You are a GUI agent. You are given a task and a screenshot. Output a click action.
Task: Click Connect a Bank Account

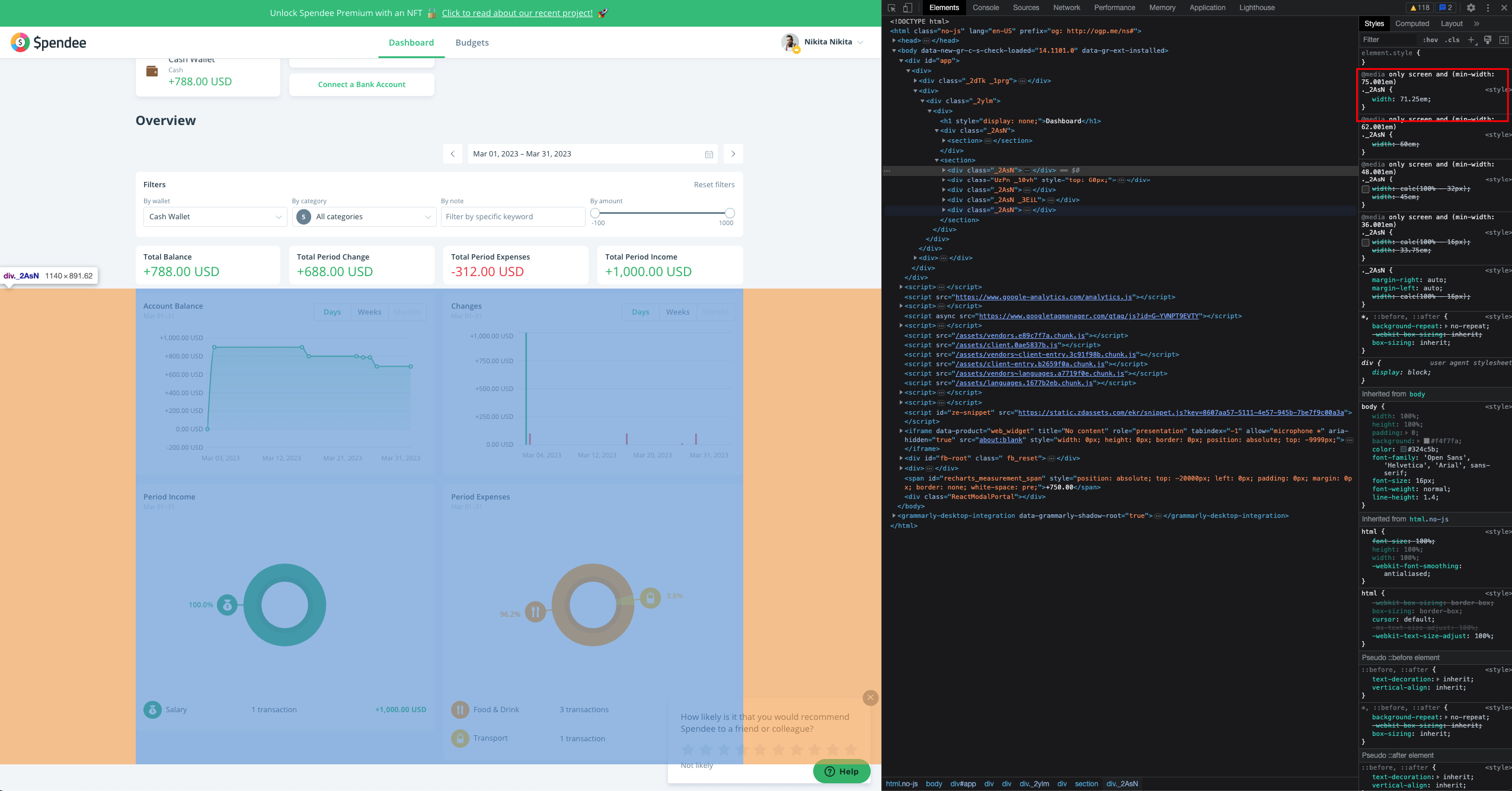point(362,84)
